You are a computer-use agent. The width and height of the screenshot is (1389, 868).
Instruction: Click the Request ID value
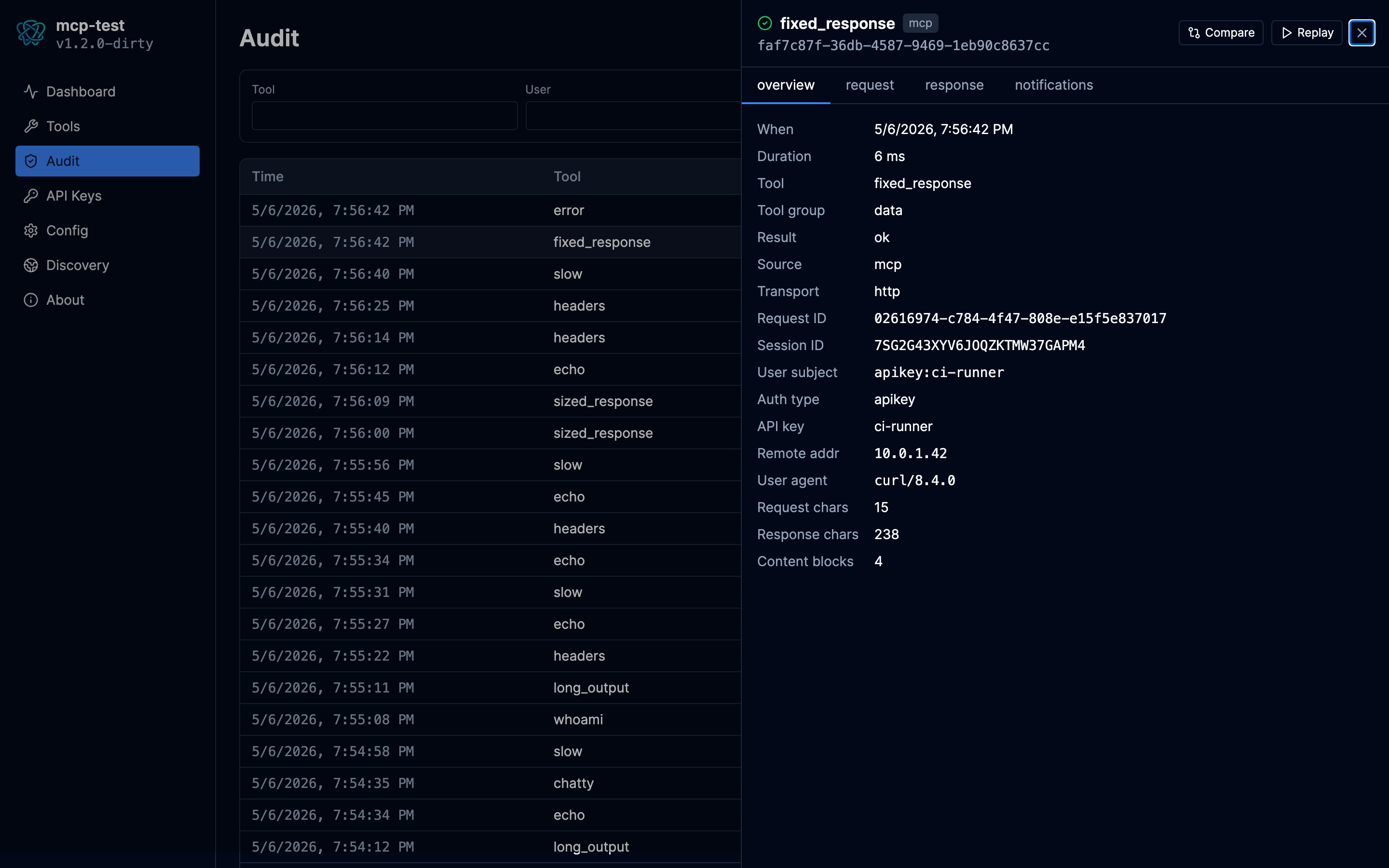pyautogui.click(x=1020, y=319)
